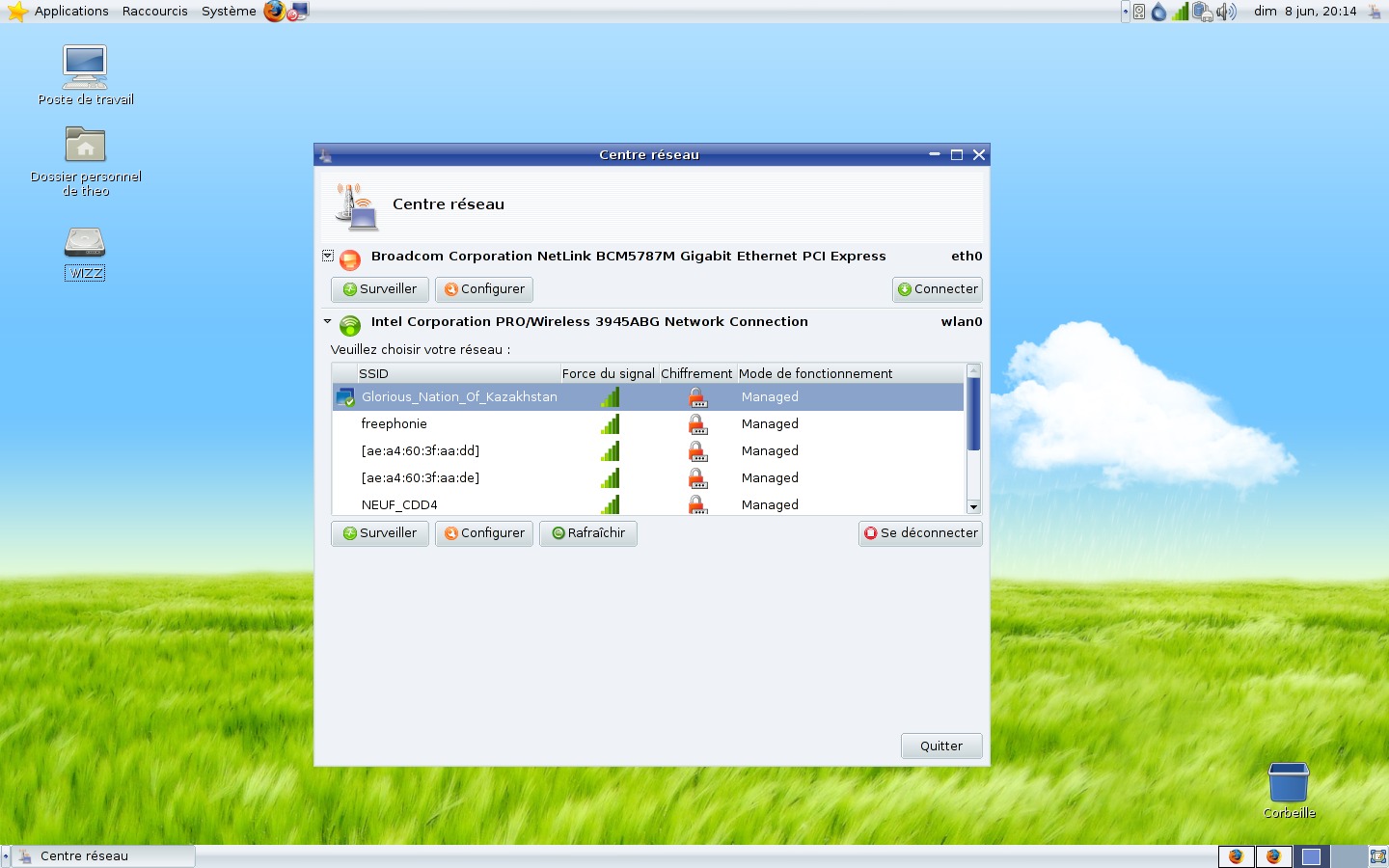Expand the Broadcom eth0 section

tap(328, 256)
